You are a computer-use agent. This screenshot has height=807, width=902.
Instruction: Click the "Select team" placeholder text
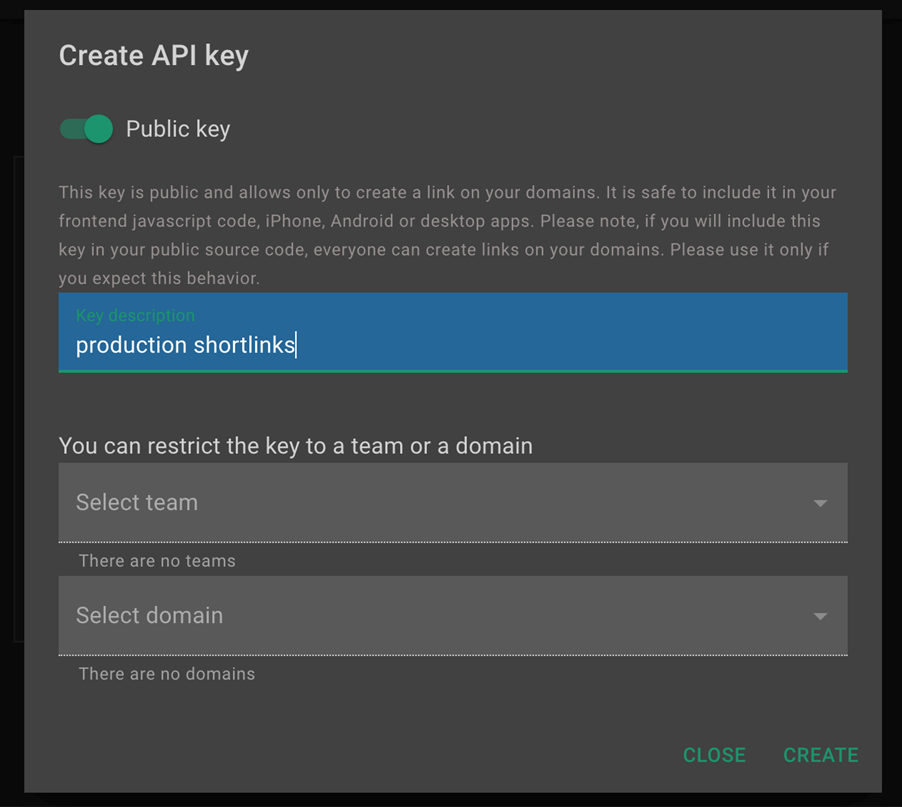coord(137,502)
